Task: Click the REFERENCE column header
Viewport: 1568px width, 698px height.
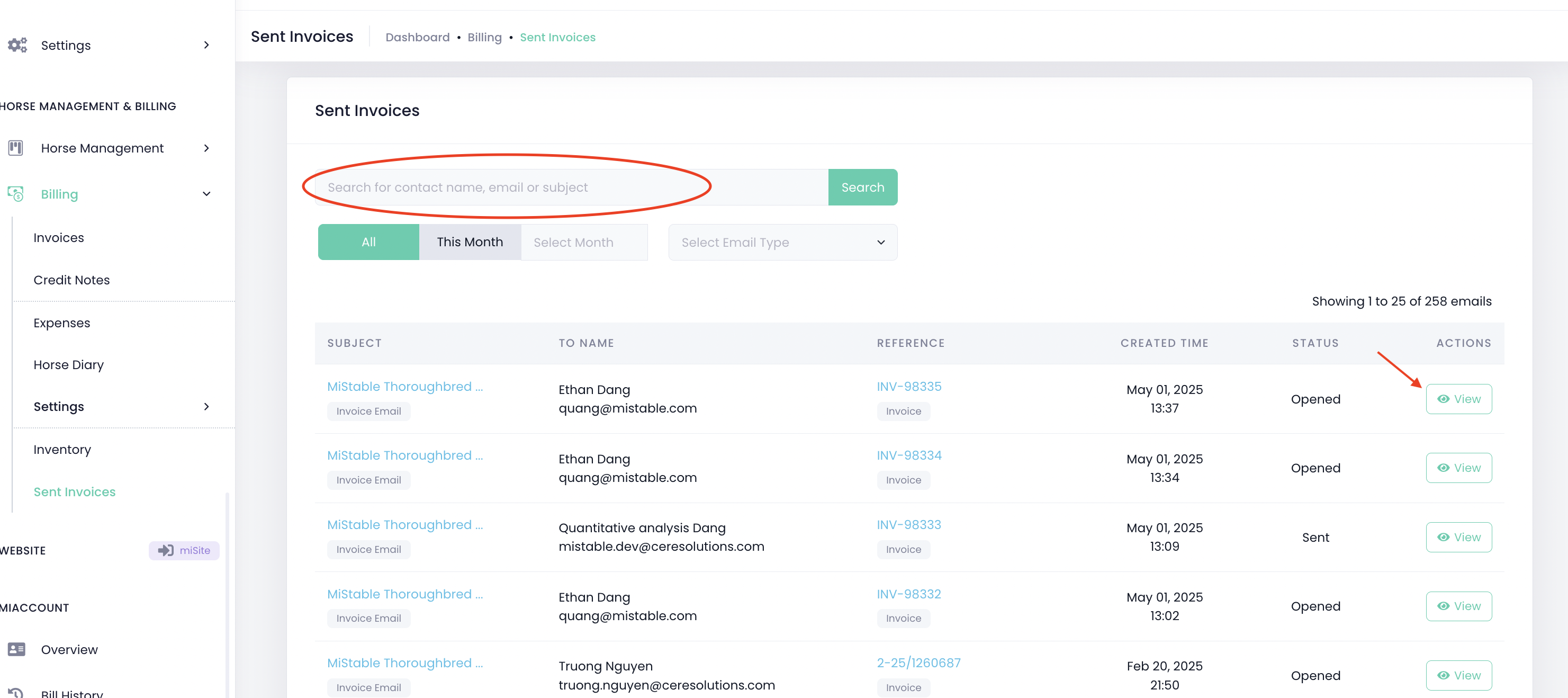Action: 911,343
